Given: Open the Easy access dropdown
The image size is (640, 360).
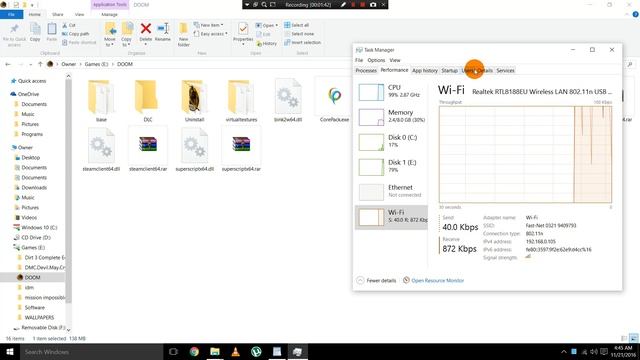Looking at the screenshot, I should pos(211,34).
